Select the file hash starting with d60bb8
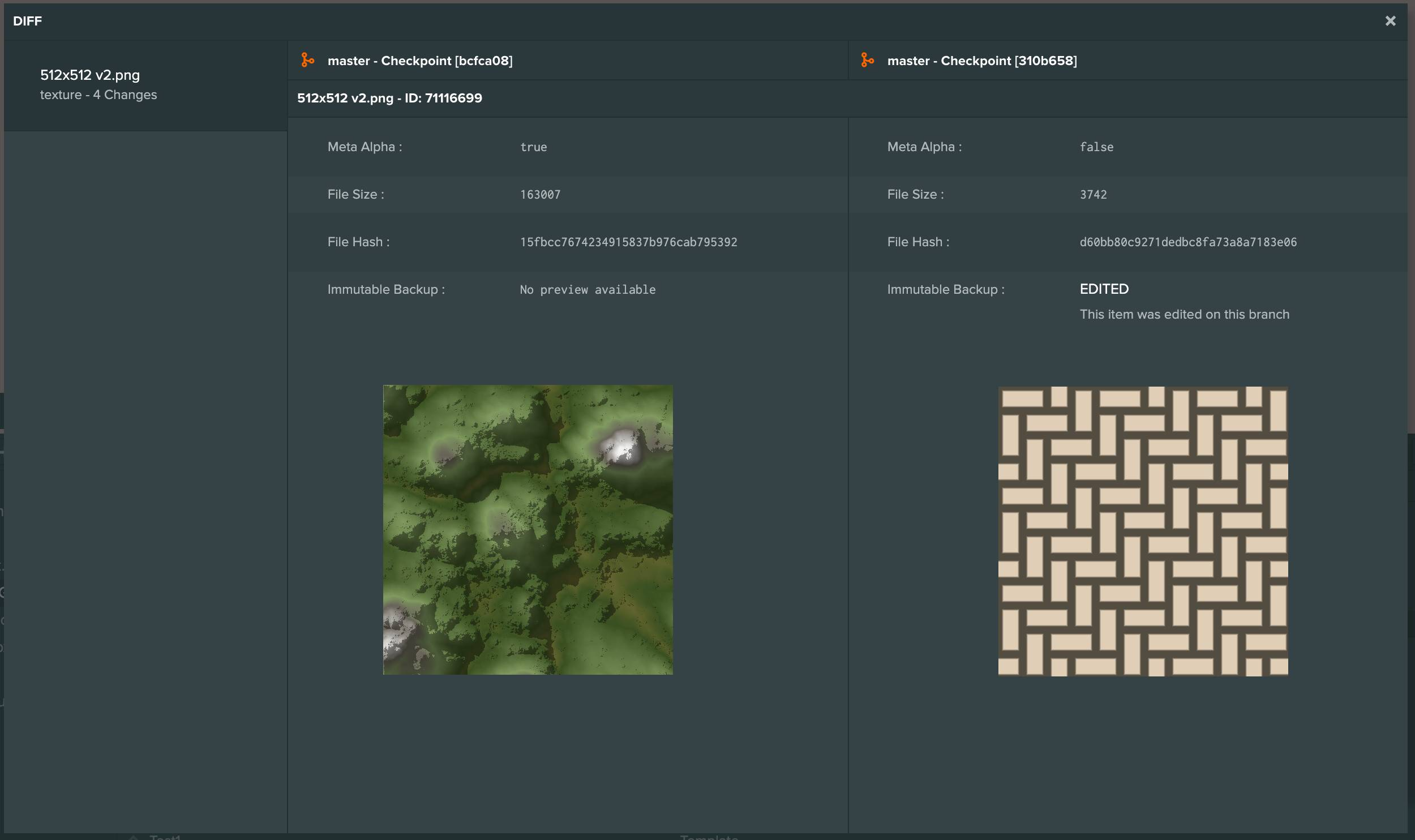This screenshot has height=840, width=1415. point(1187,242)
